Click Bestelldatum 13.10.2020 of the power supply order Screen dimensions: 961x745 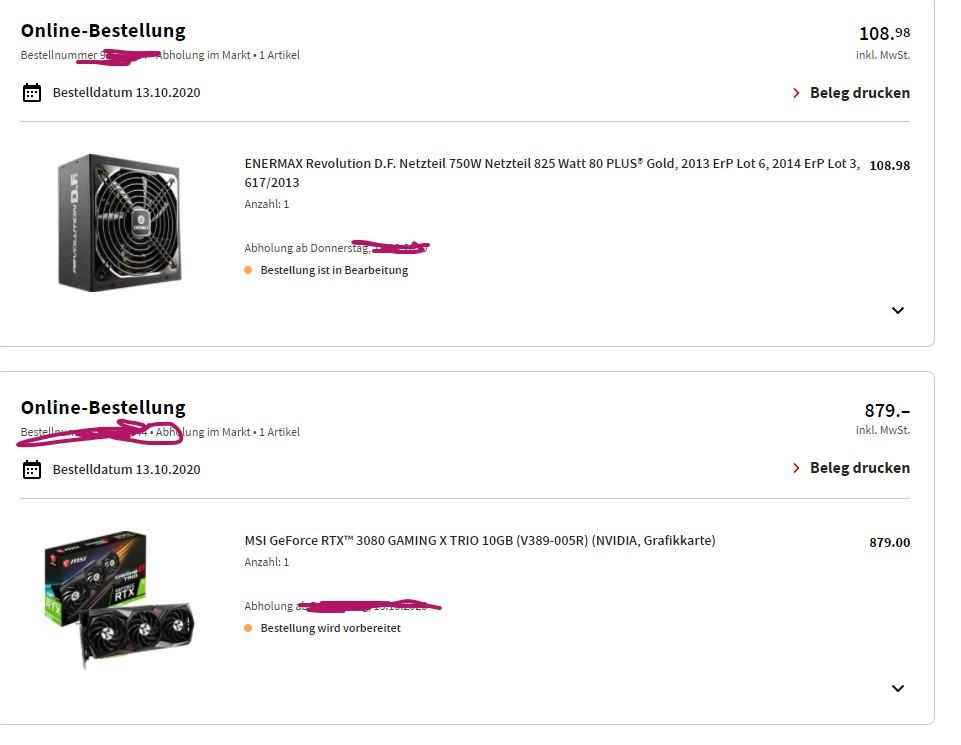tap(126, 93)
